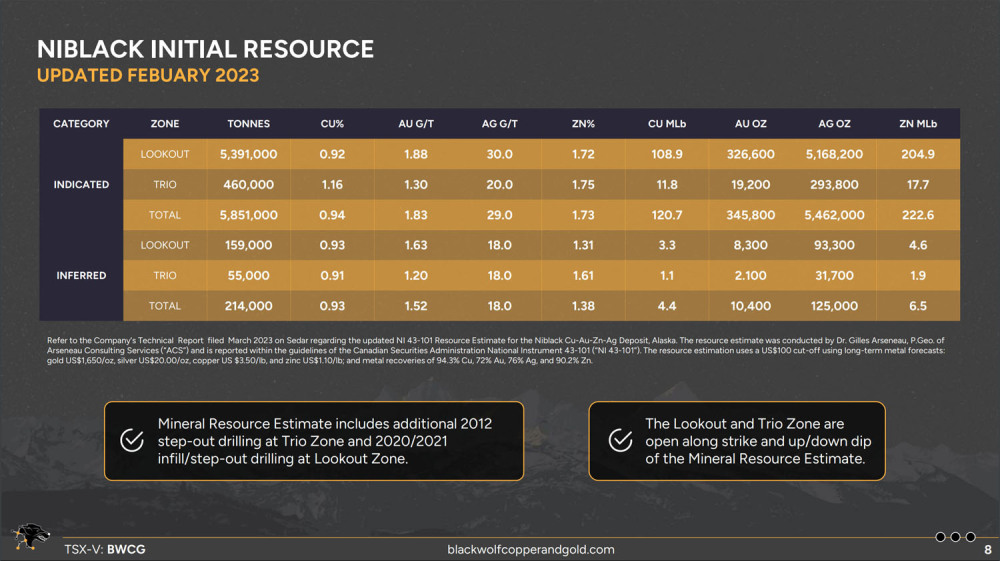
Task: Click ZN MLb value 204.9
Action: tap(918, 154)
